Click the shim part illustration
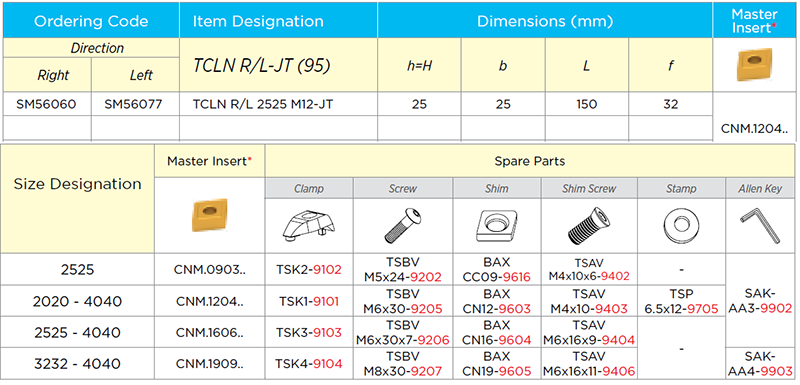800x385 pixels. pyautogui.click(x=496, y=225)
